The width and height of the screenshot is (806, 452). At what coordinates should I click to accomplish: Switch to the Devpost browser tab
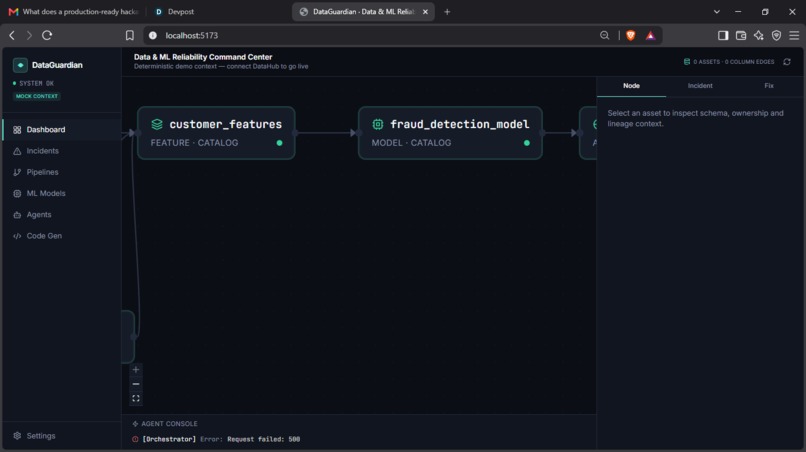point(181,11)
